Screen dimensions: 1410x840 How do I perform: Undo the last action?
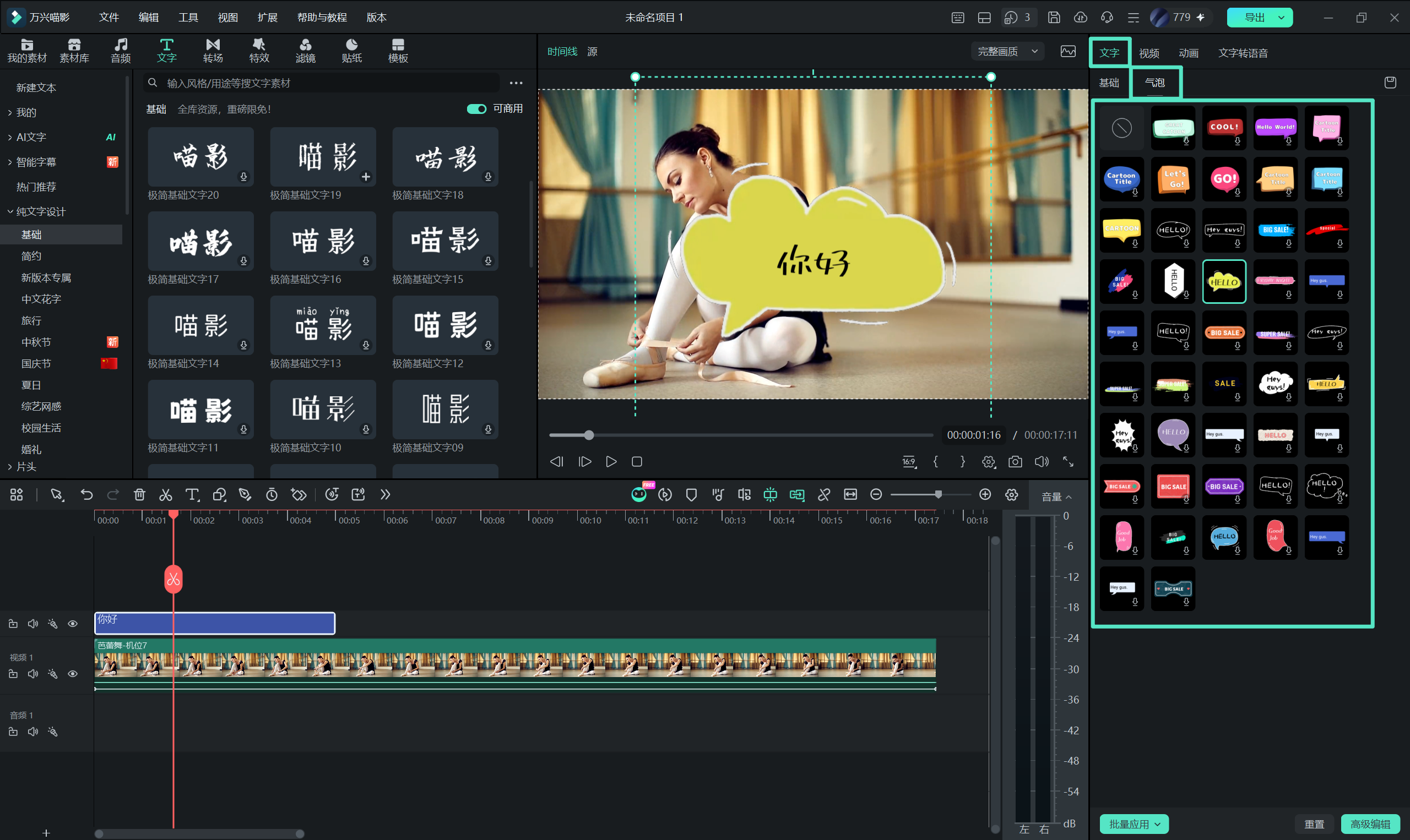(86, 495)
